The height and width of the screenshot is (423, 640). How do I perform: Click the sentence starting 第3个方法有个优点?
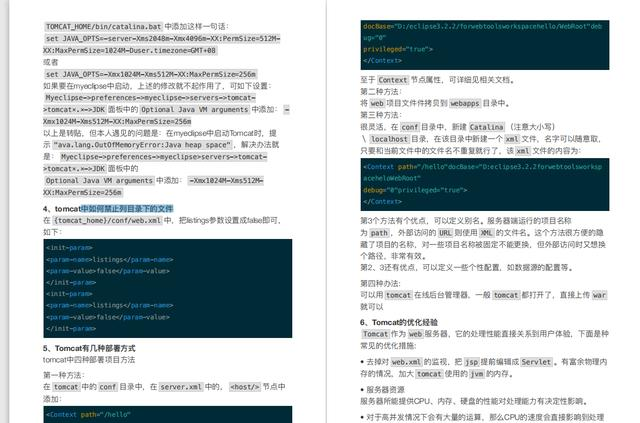465,221
